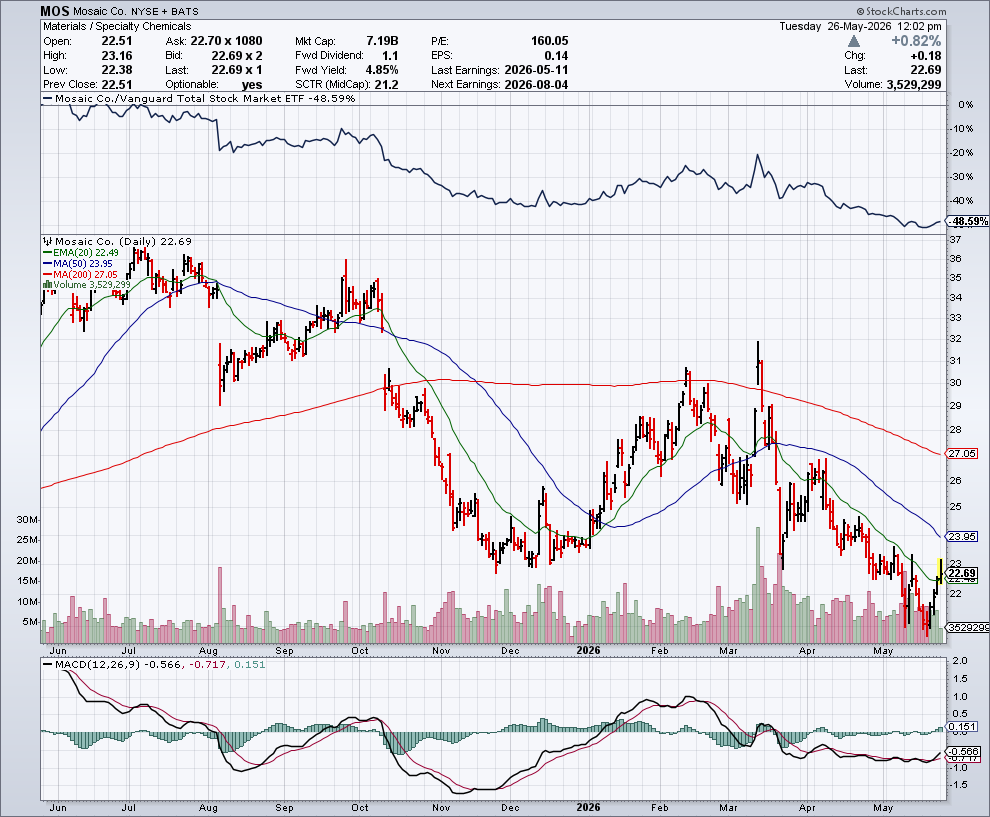
Task: Click the Low value 22.38
Action: (x=117, y=70)
